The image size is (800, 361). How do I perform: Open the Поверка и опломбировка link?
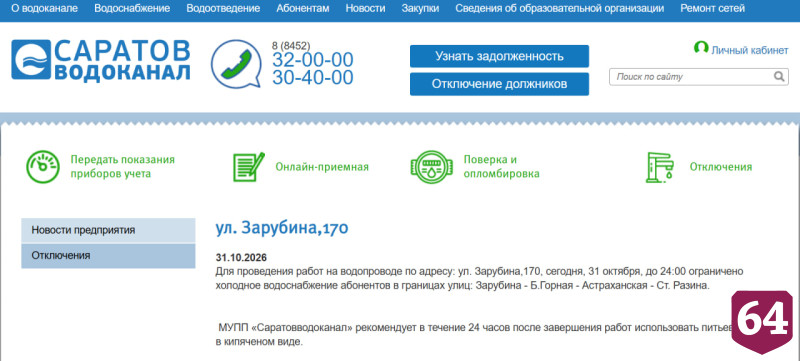click(x=501, y=167)
